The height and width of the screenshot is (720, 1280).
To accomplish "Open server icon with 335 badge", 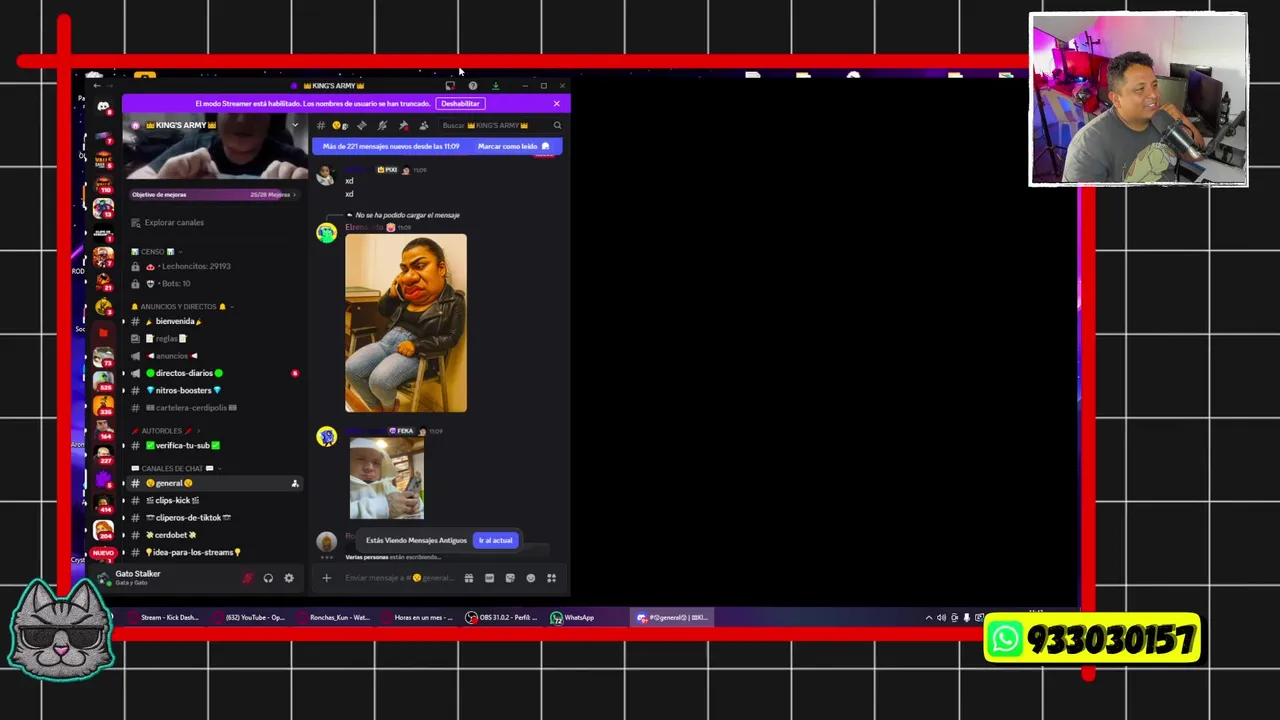I will [x=103, y=405].
